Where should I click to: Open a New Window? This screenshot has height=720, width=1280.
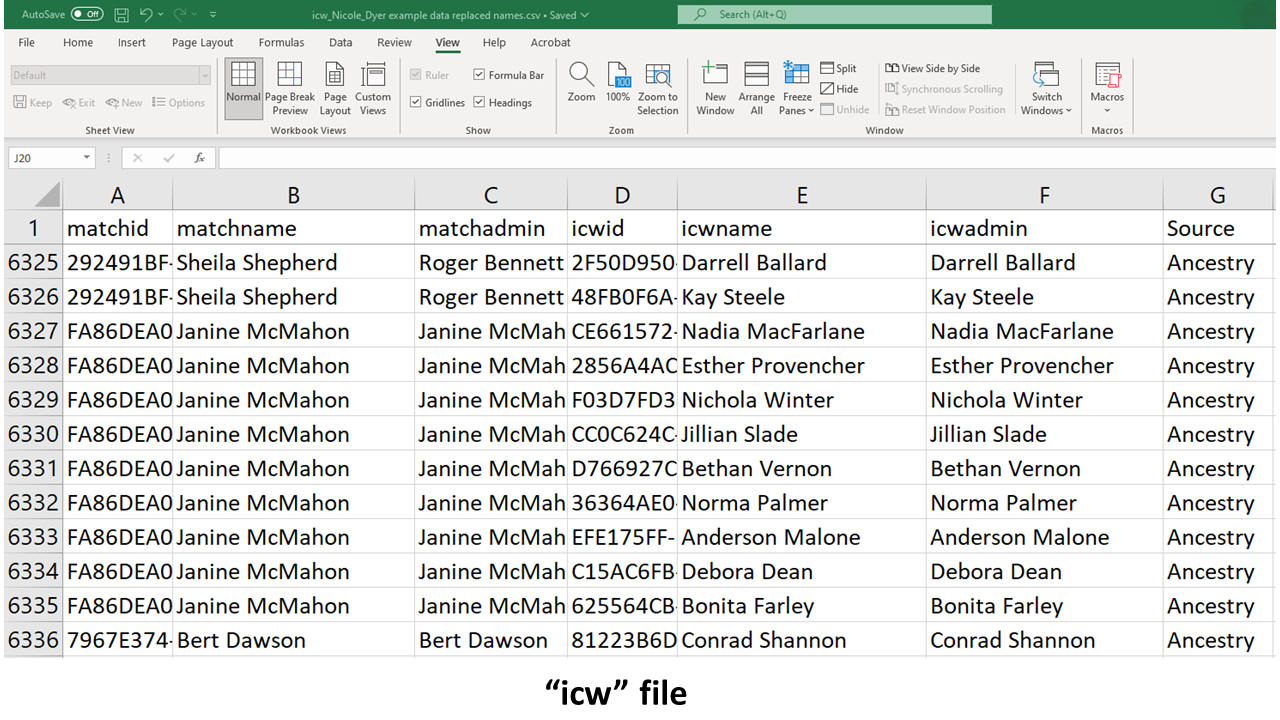pyautogui.click(x=715, y=88)
